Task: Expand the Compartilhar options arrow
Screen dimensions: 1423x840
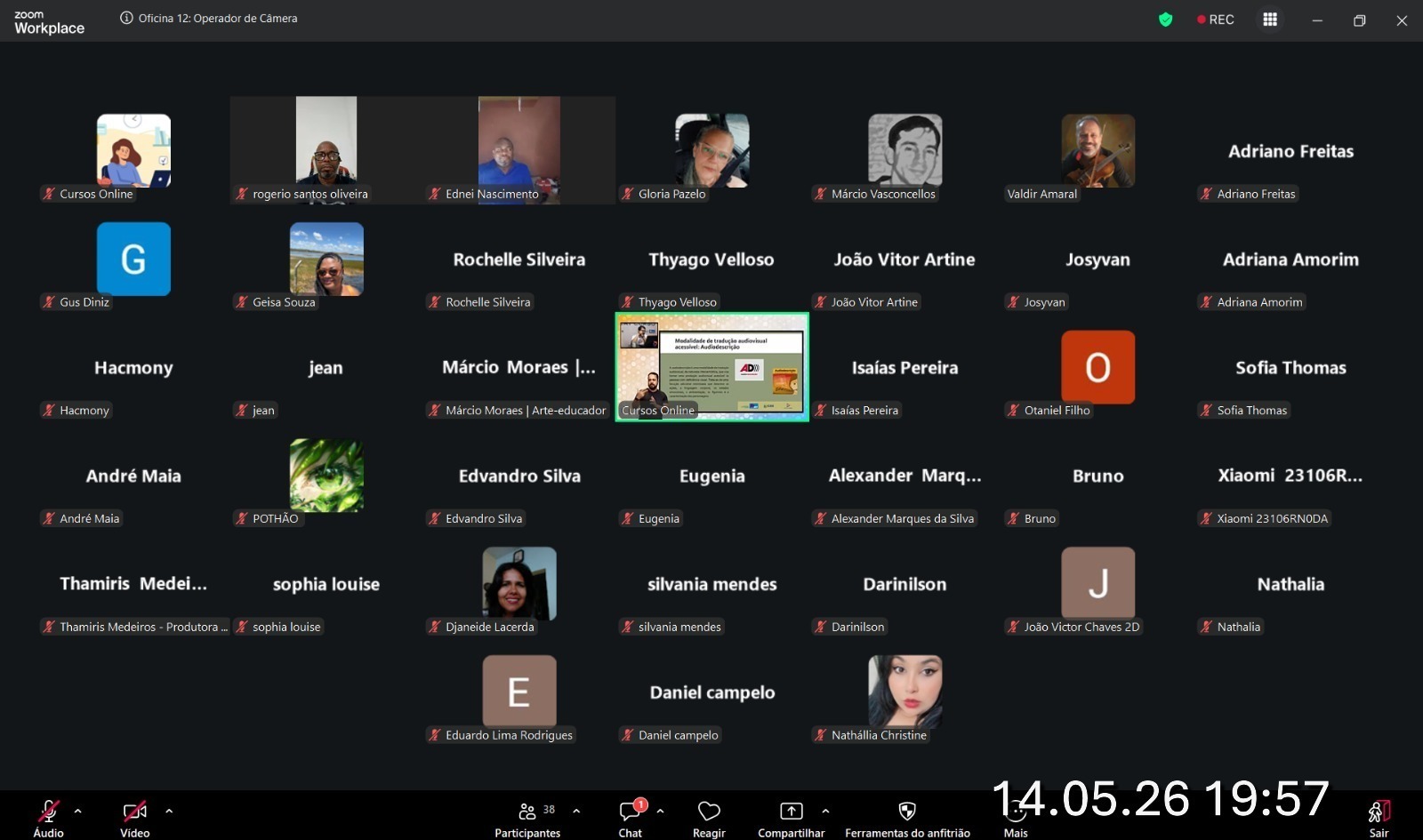Action: (x=825, y=811)
